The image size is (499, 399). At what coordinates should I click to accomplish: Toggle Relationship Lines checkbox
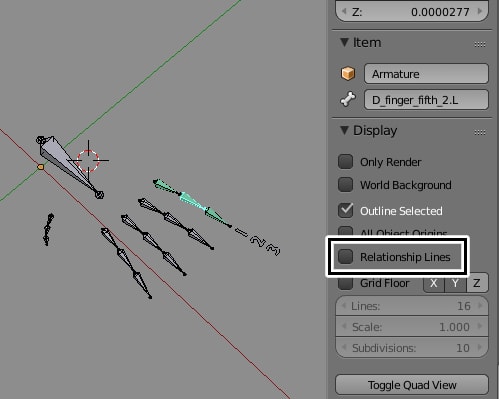click(x=345, y=257)
